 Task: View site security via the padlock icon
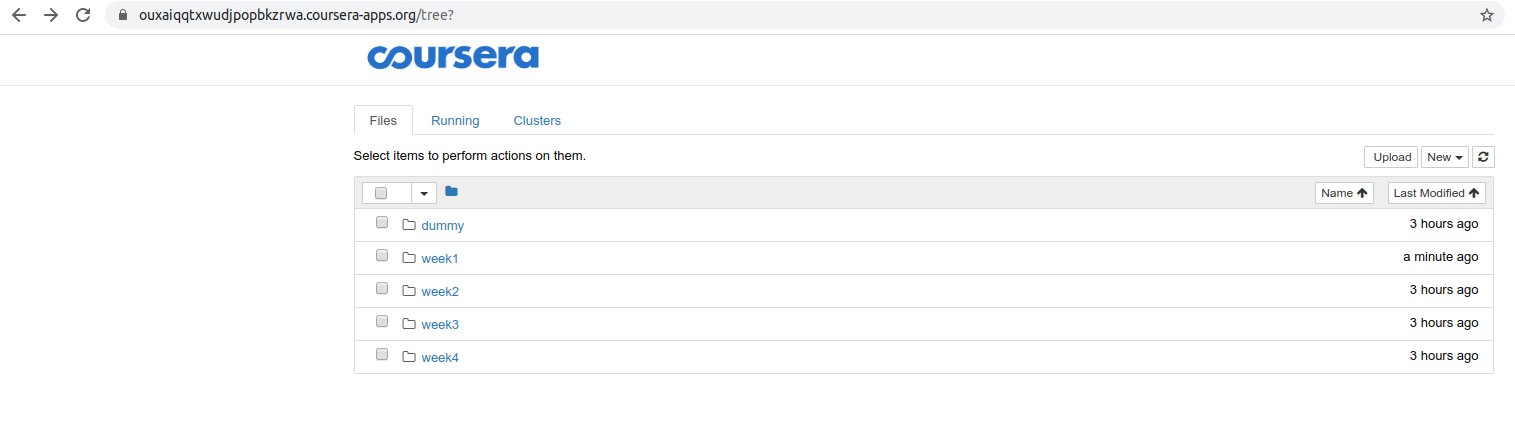click(x=123, y=16)
